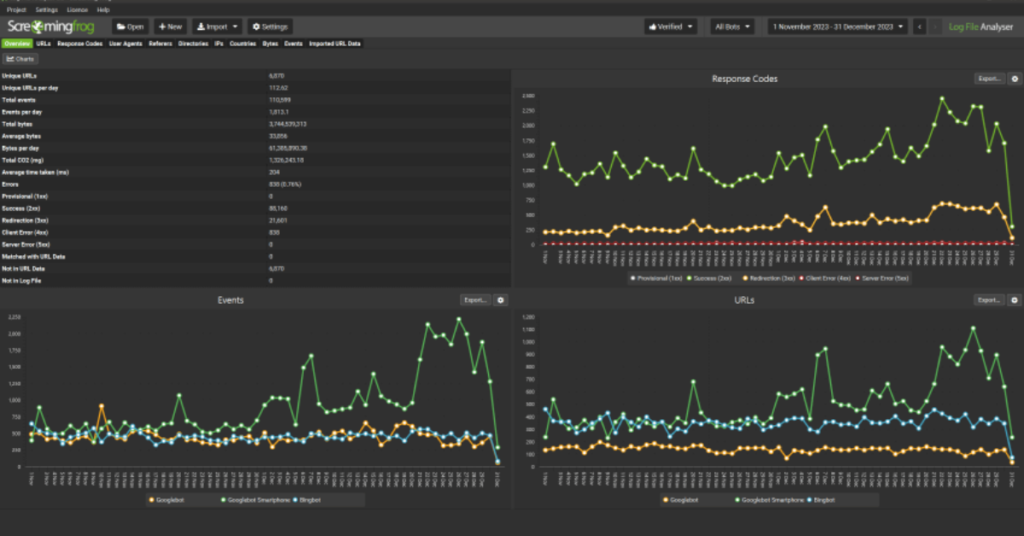Screen dimensions: 1024x536
Task: Select the Not in URL Data row
Action: pyautogui.click(x=255, y=269)
